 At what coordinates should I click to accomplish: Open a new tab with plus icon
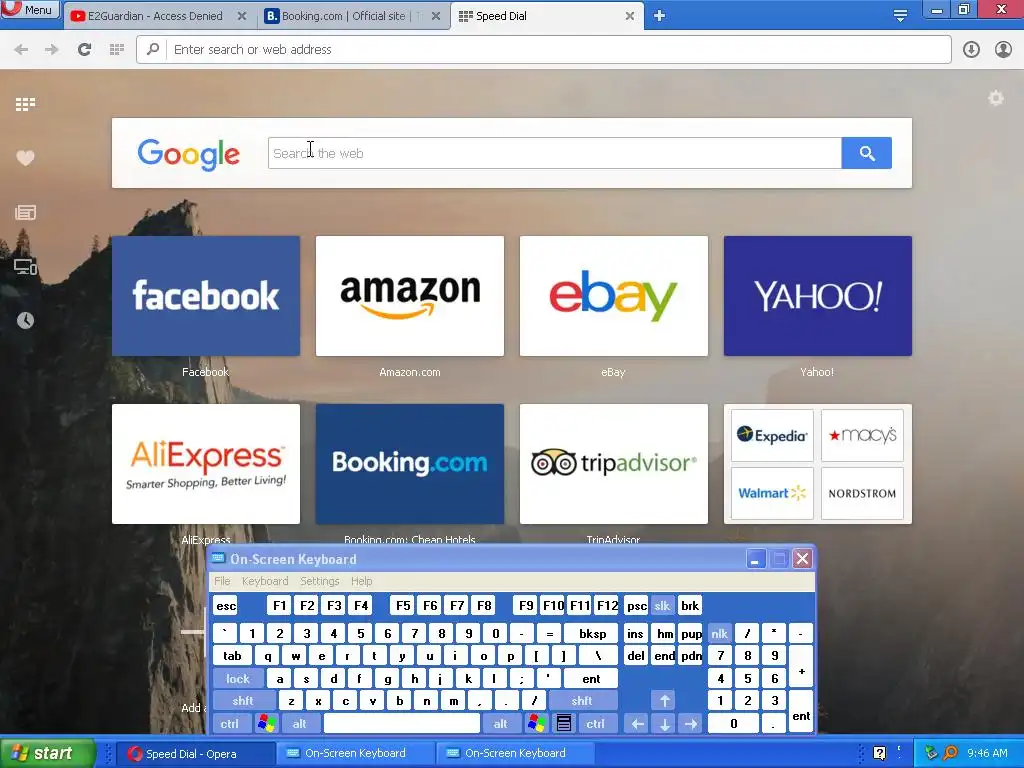point(660,16)
